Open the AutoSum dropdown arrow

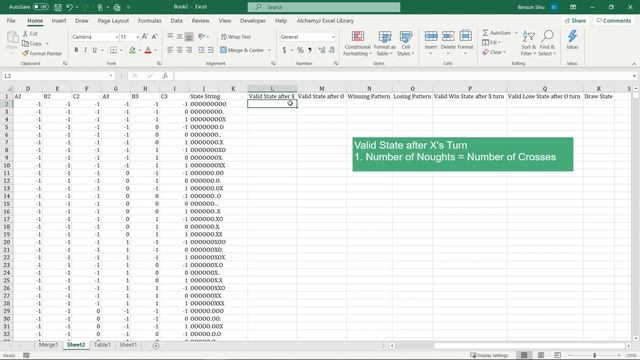(x=516, y=33)
